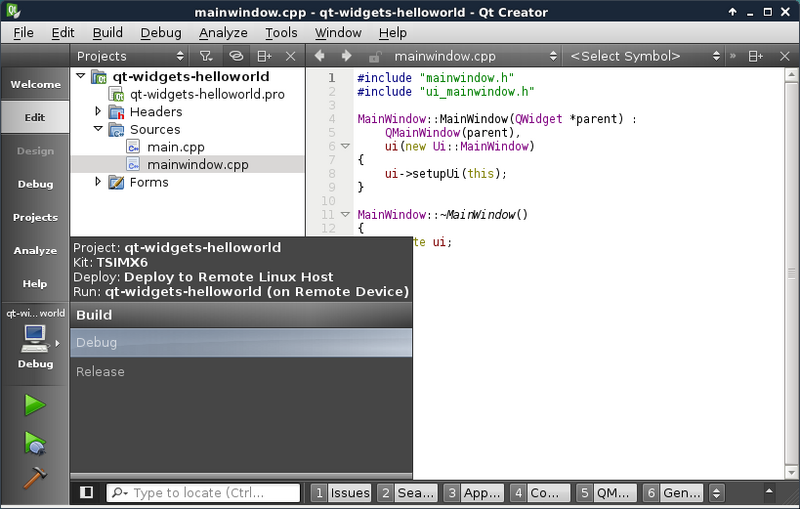The image size is (800, 509).
Task: Open the Issues output pane
Action: tap(341, 493)
